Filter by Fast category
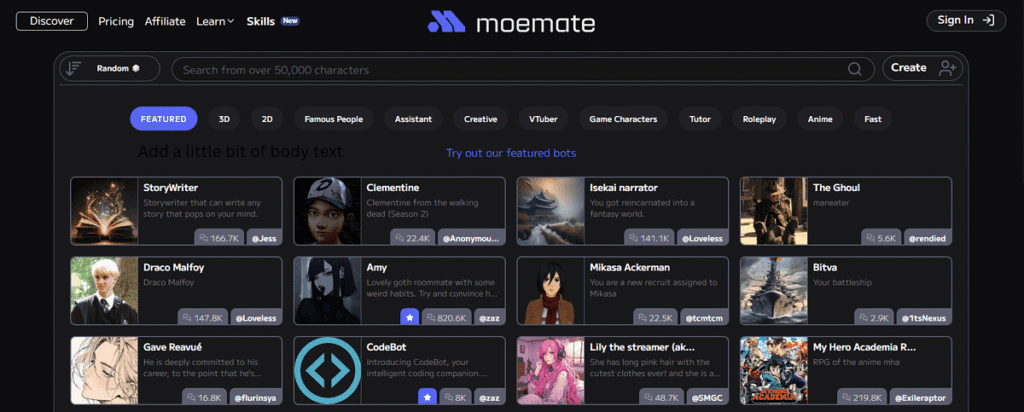The image size is (1024, 412). click(873, 119)
